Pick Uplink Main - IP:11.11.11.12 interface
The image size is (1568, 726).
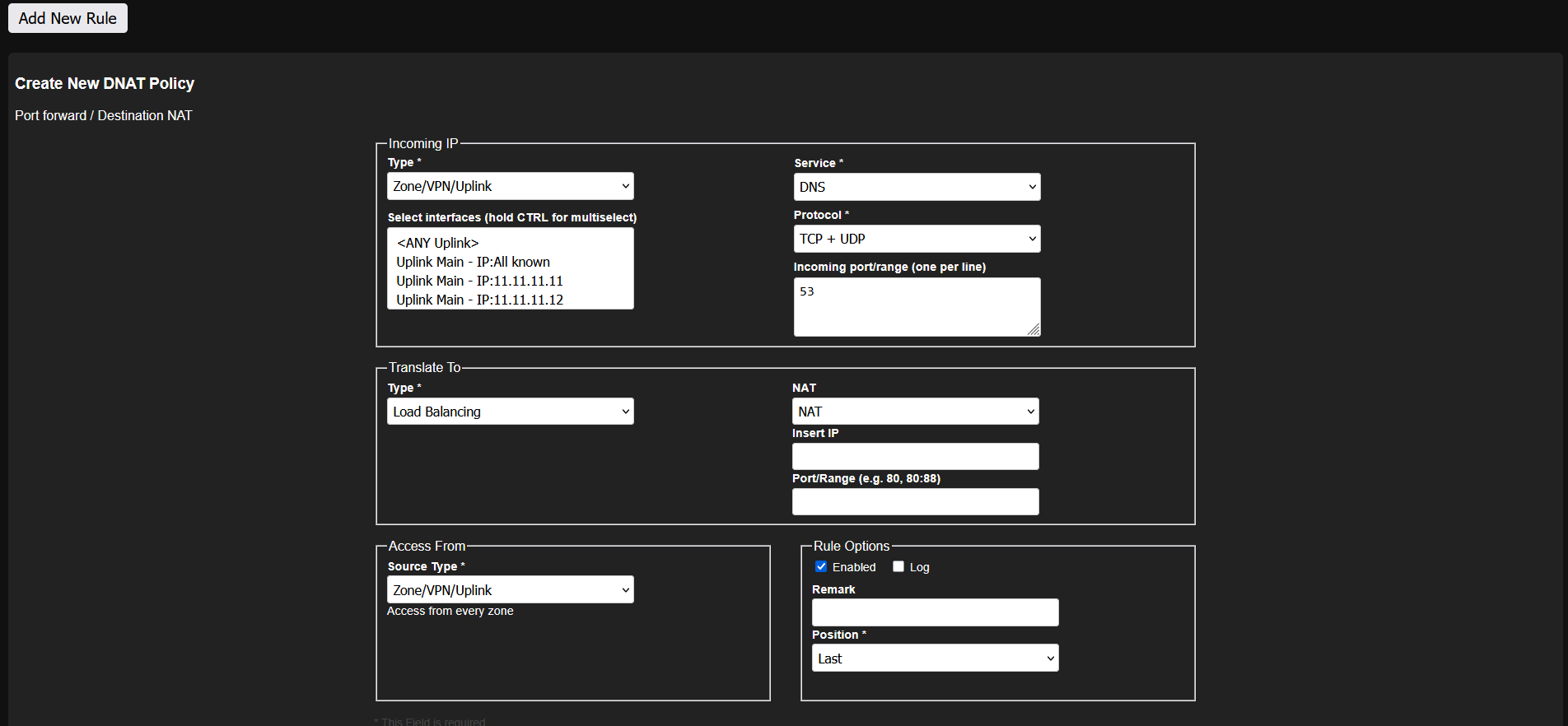coord(479,300)
